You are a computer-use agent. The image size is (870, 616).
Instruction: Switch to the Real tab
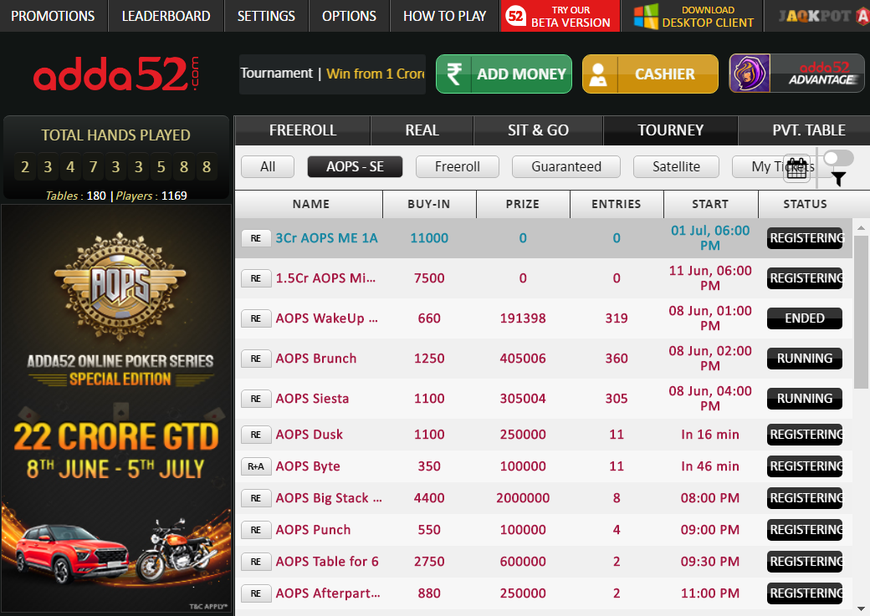[x=422, y=130]
